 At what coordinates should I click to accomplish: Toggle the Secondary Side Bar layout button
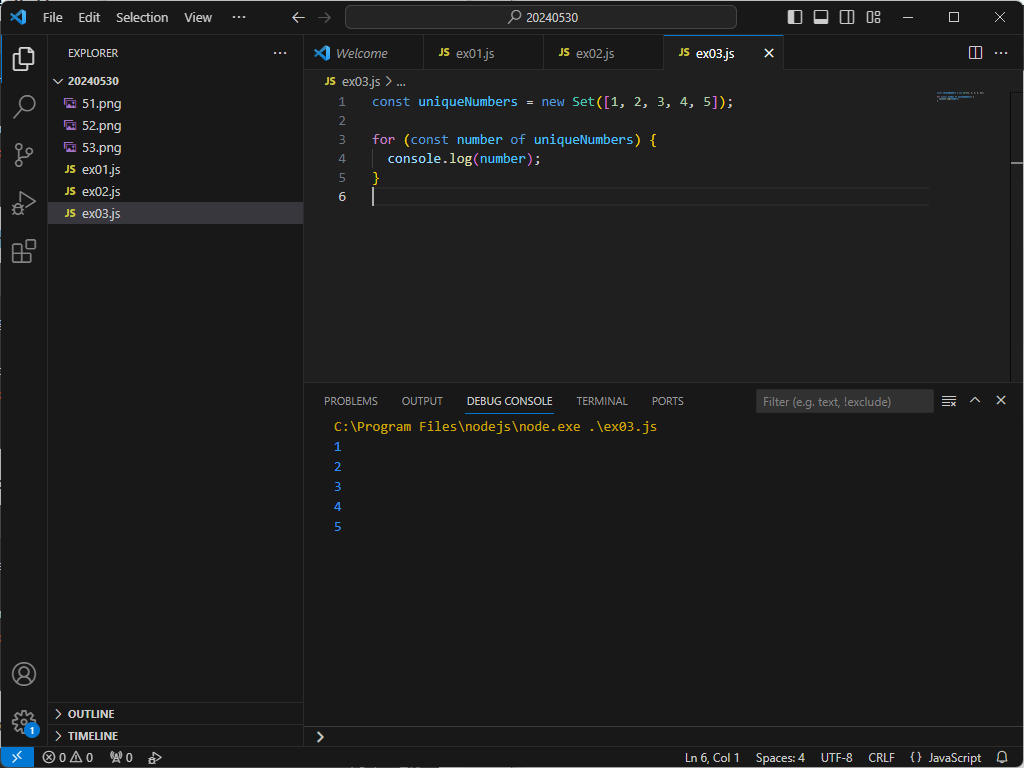pos(847,17)
